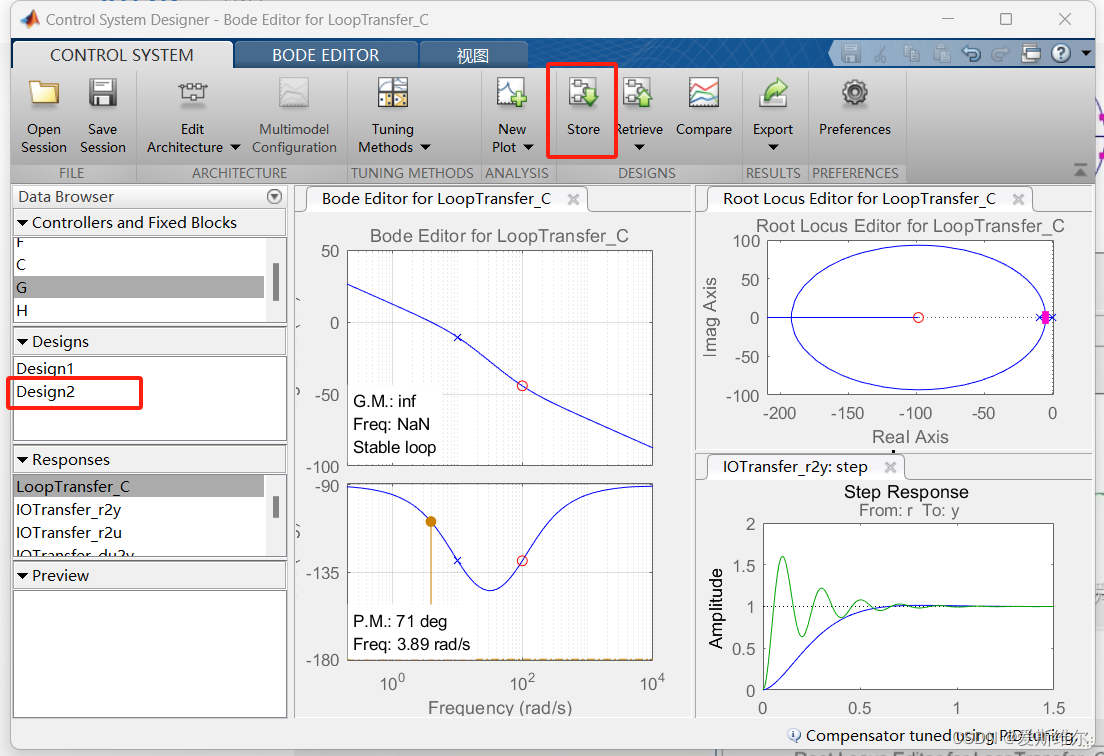The image size is (1104, 756).
Task: Select the IOTransfer_r2y response
Action: [139, 510]
